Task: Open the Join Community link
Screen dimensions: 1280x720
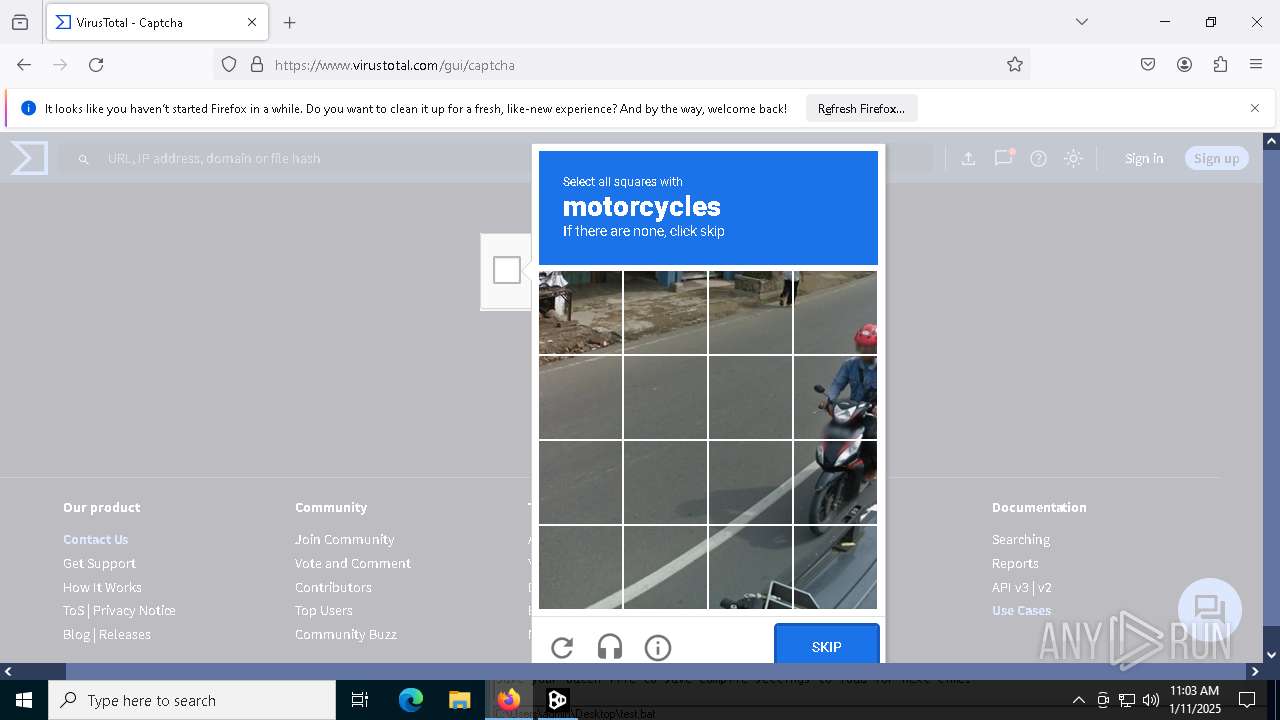Action: [344, 539]
